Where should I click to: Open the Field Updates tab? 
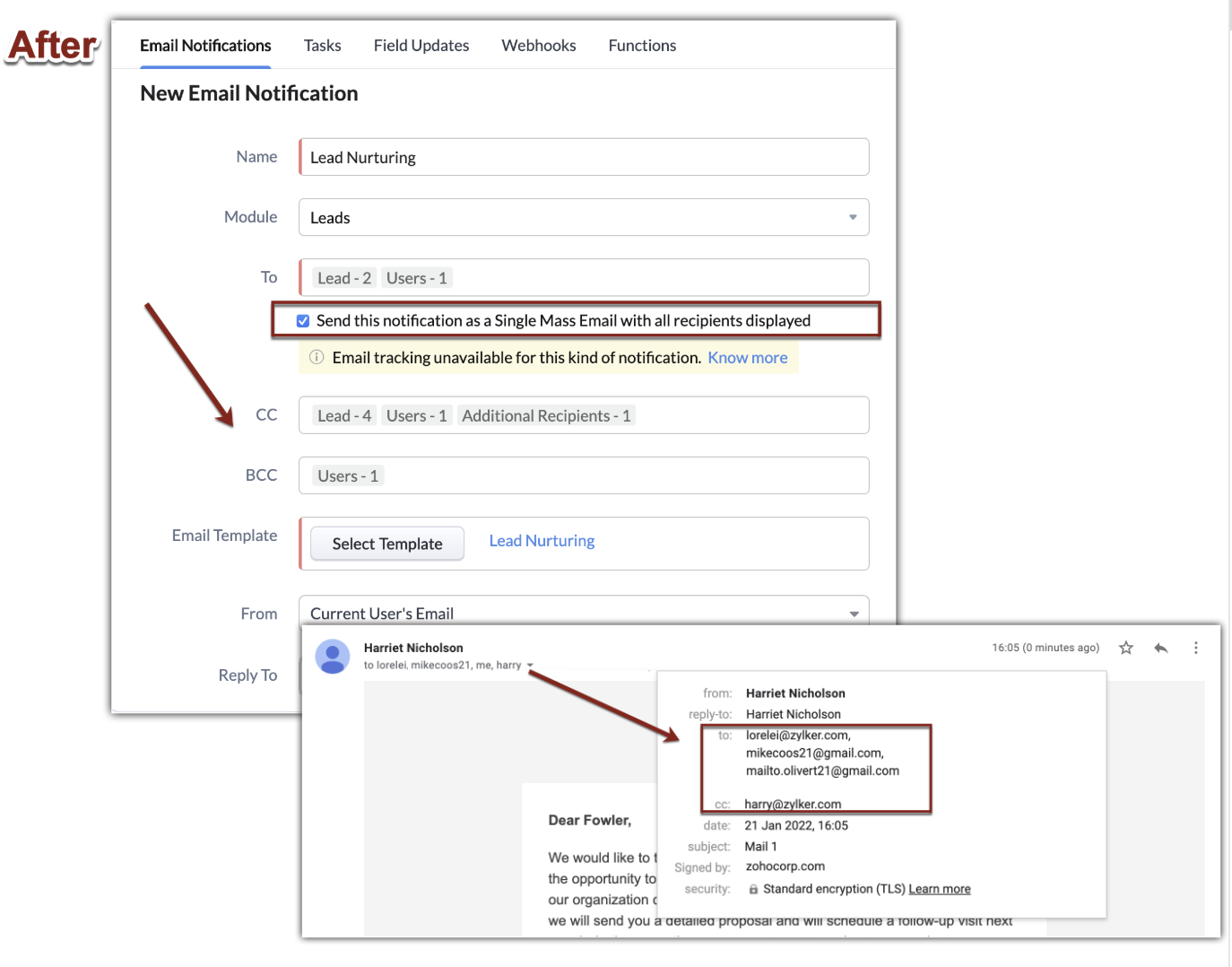coord(421,46)
